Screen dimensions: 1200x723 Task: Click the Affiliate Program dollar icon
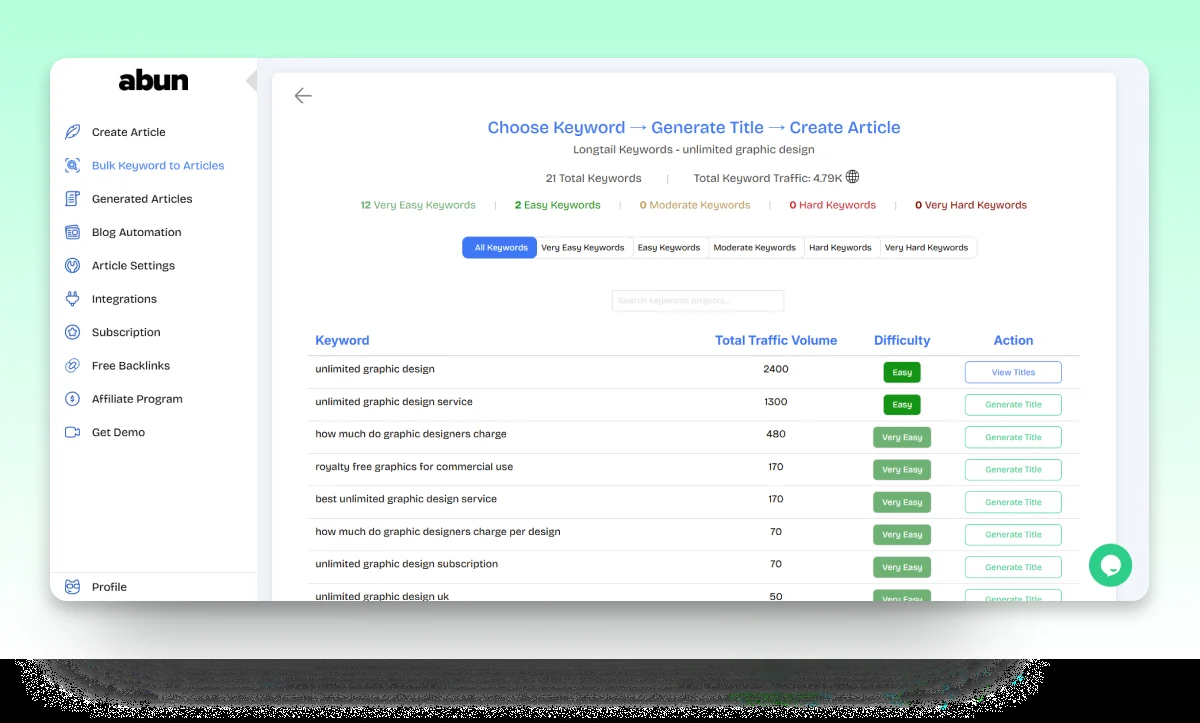coord(72,399)
